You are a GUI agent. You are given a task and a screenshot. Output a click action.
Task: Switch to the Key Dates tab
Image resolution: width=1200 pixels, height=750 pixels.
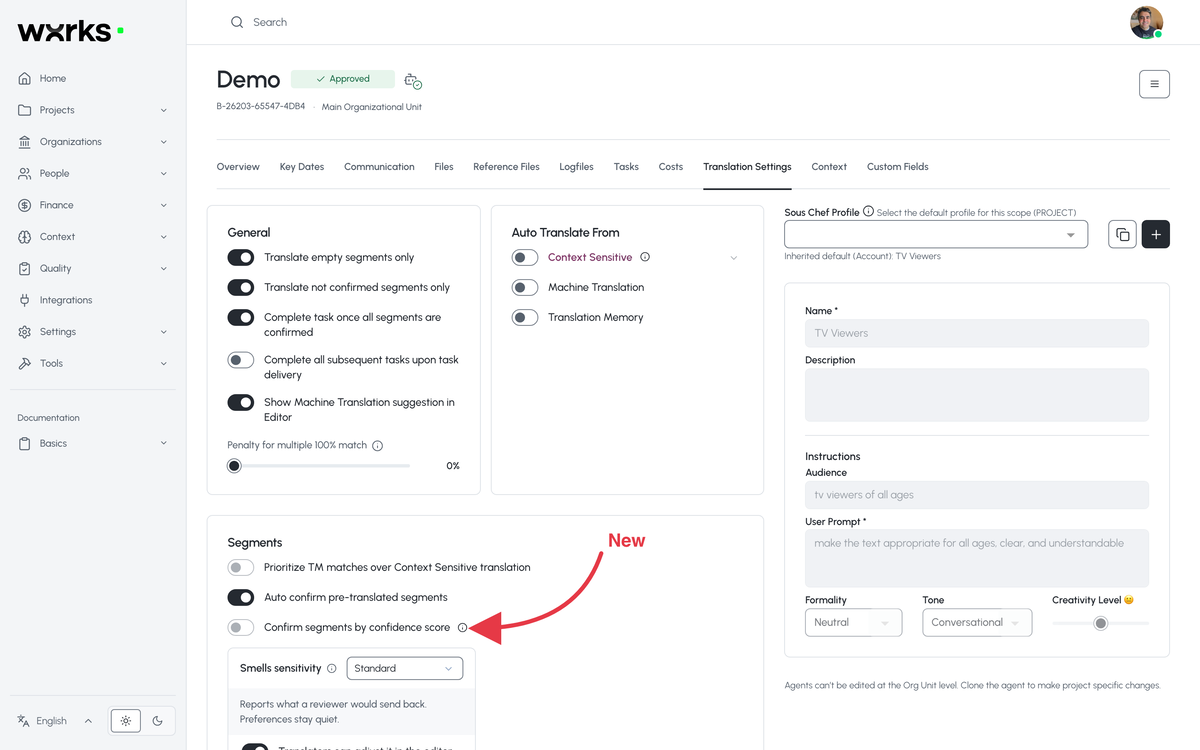302,167
